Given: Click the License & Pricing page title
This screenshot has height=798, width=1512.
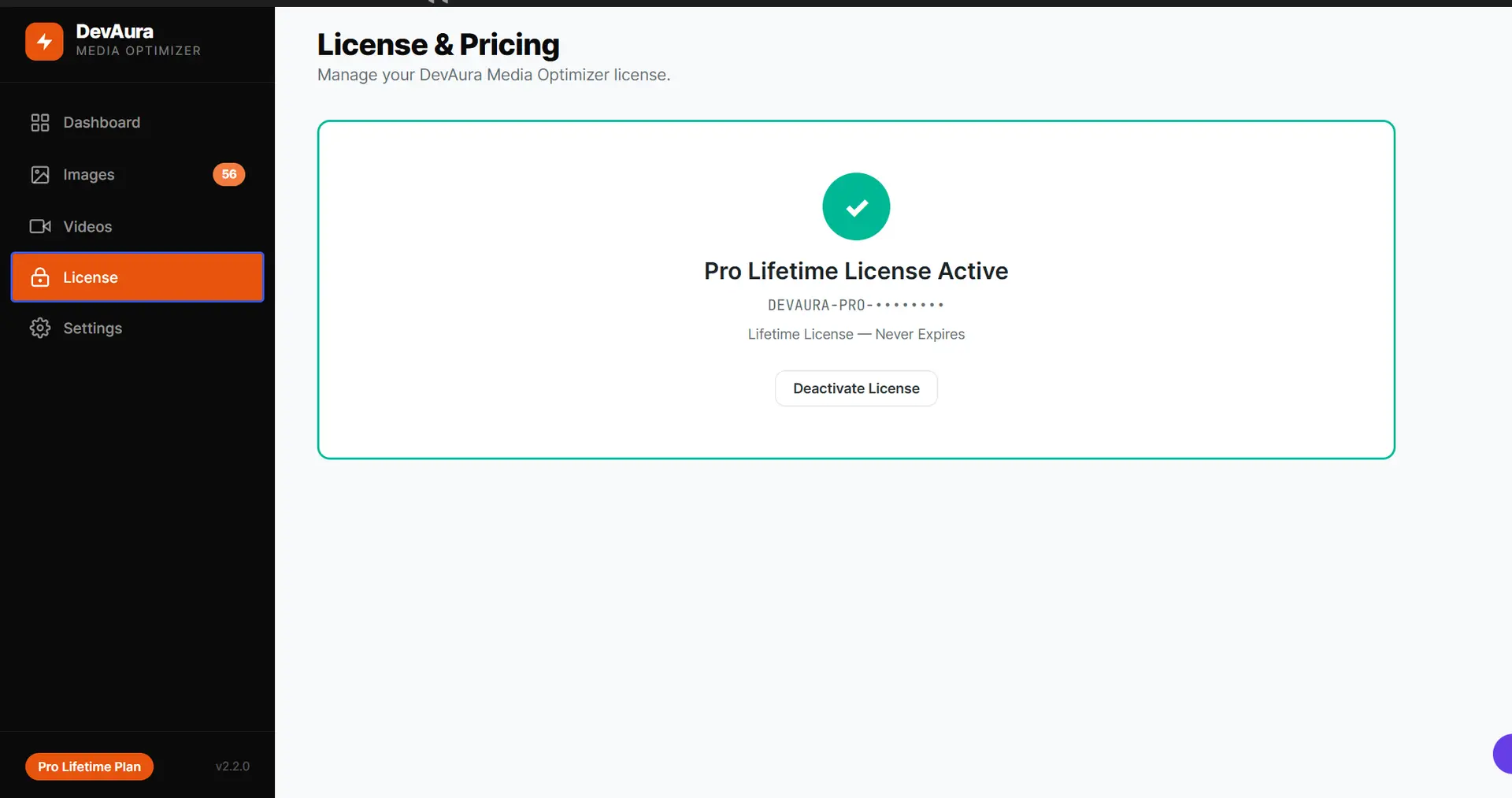Looking at the screenshot, I should point(438,45).
